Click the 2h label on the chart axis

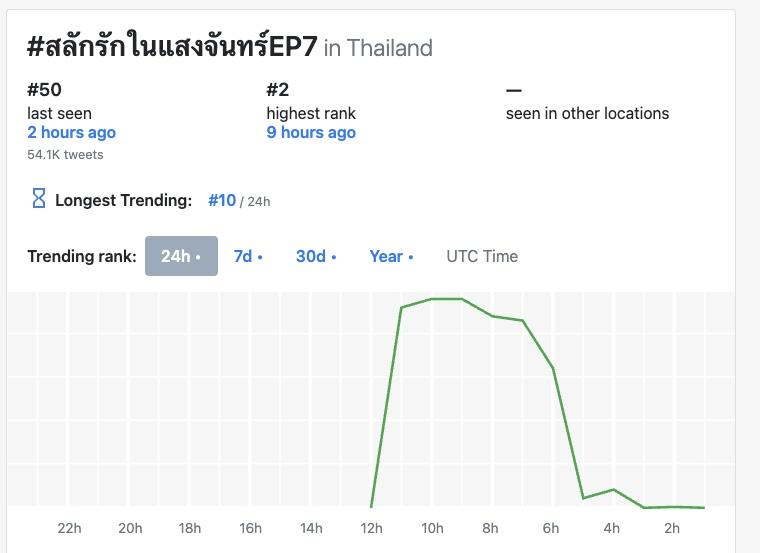point(672,528)
